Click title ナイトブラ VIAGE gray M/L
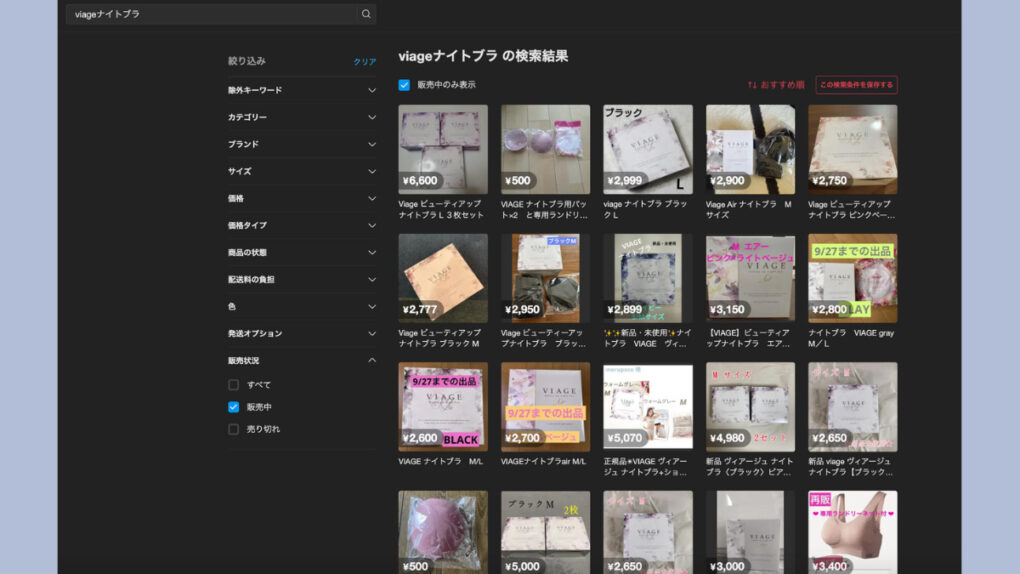 [851, 338]
